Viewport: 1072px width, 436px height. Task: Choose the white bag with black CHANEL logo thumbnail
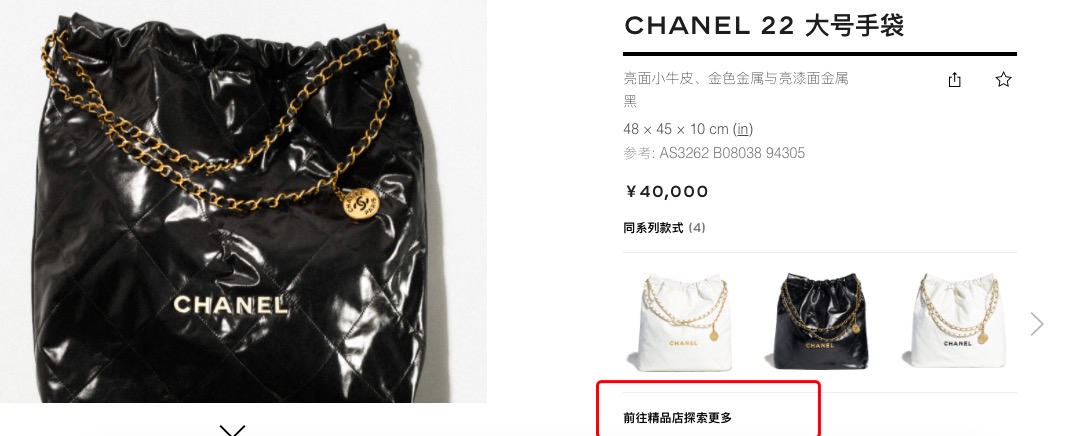(x=956, y=321)
